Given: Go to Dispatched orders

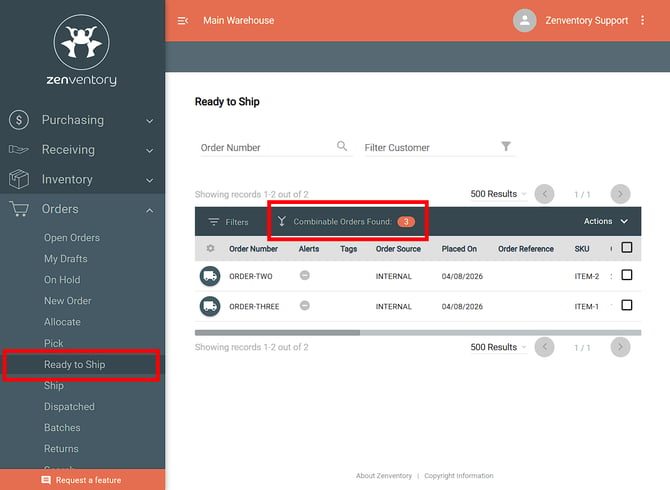Looking at the screenshot, I should [x=69, y=407].
